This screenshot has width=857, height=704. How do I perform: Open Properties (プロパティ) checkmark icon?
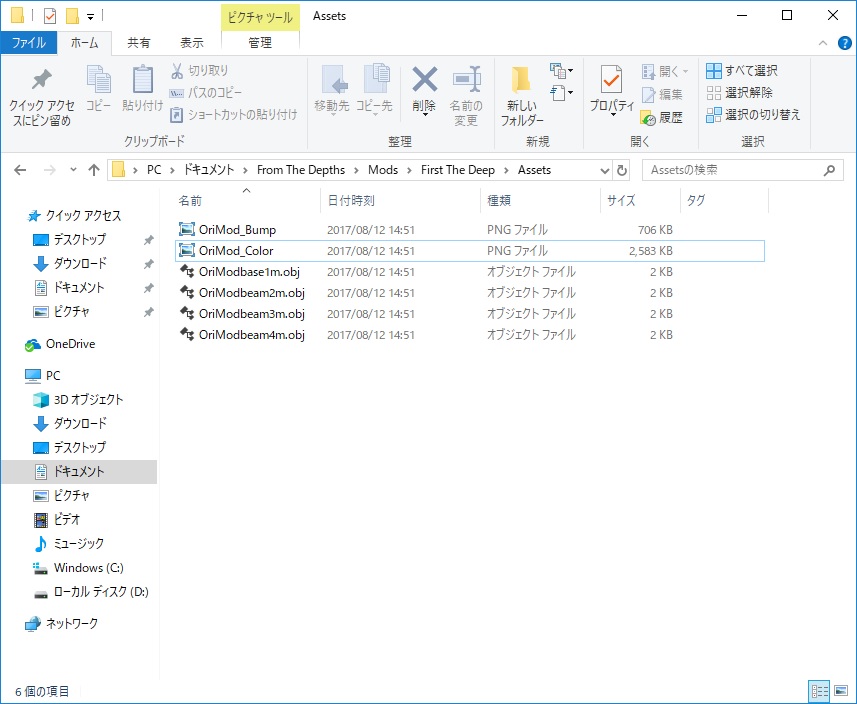click(611, 82)
